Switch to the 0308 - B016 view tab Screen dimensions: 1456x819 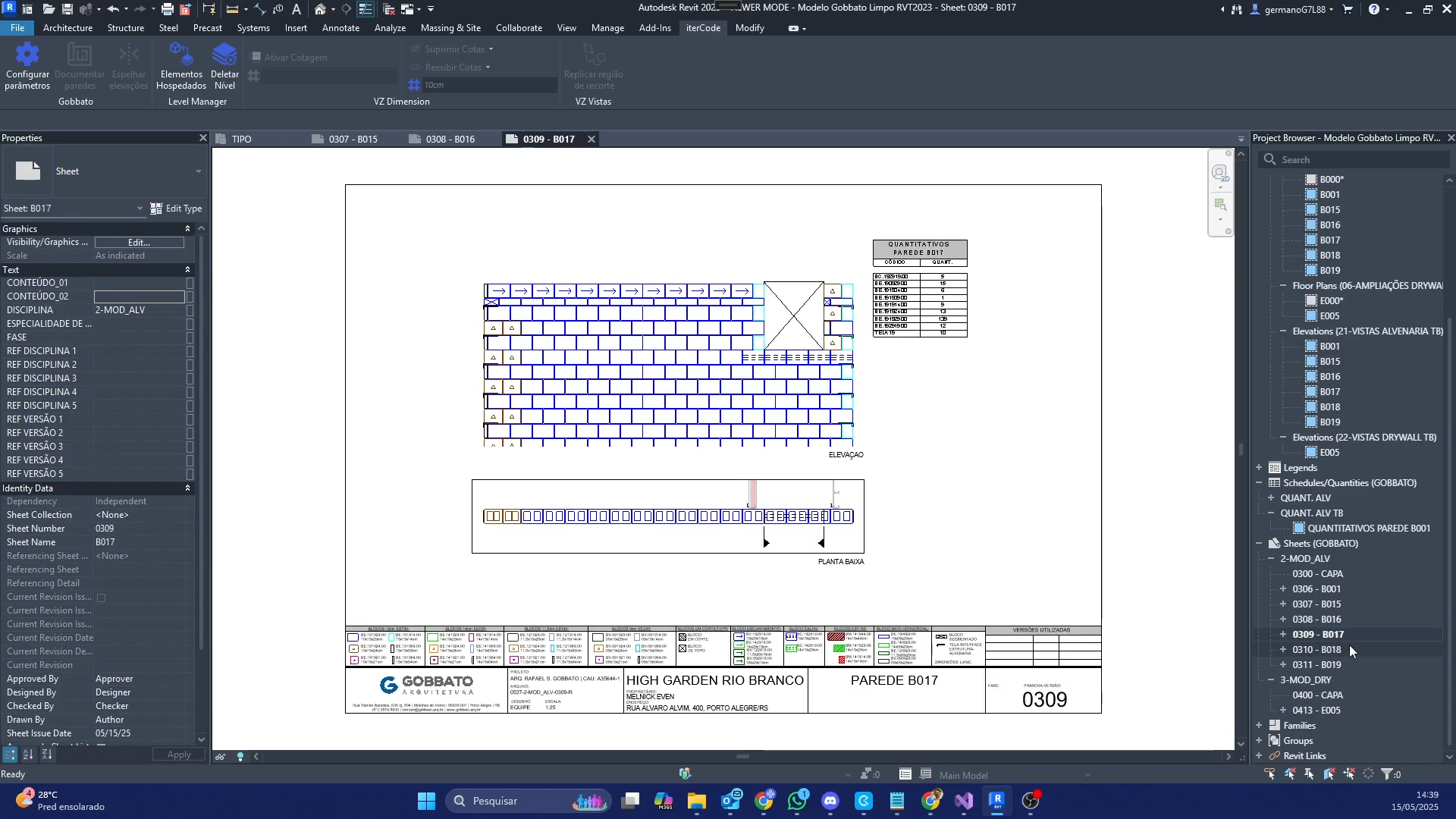pyautogui.click(x=450, y=140)
